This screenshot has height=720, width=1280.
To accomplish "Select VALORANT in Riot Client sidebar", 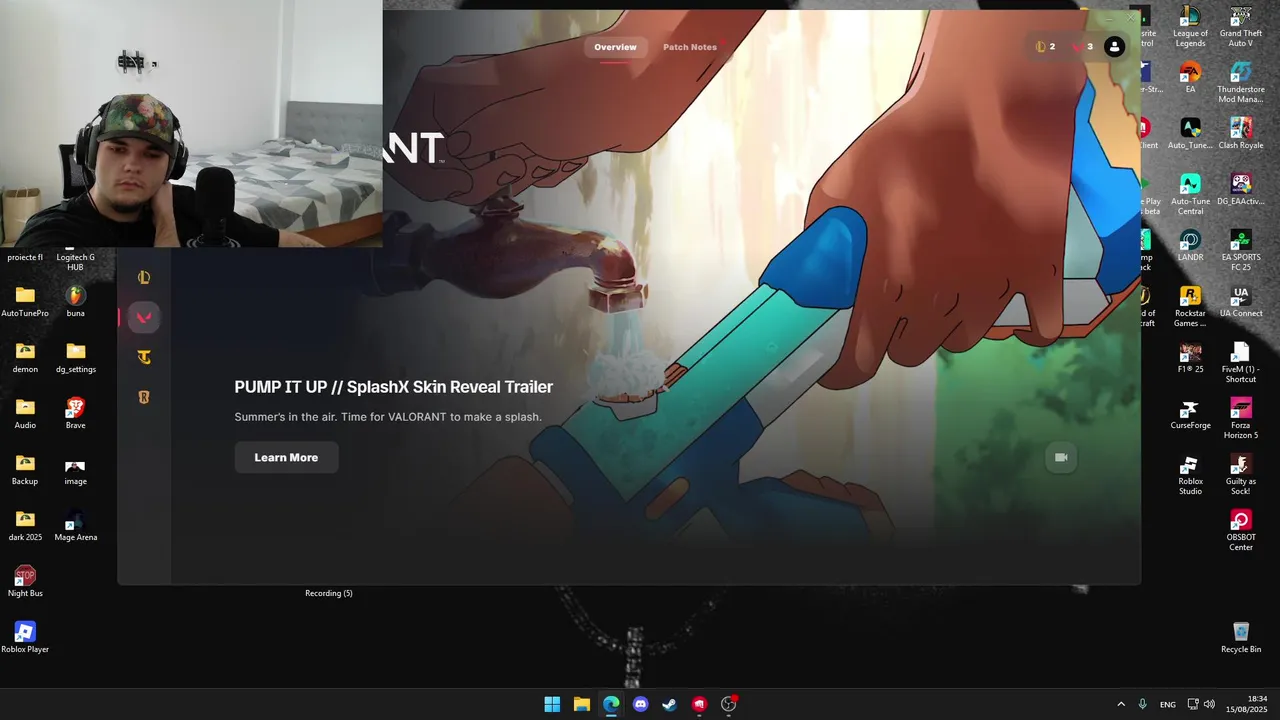I will click(144, 318).
